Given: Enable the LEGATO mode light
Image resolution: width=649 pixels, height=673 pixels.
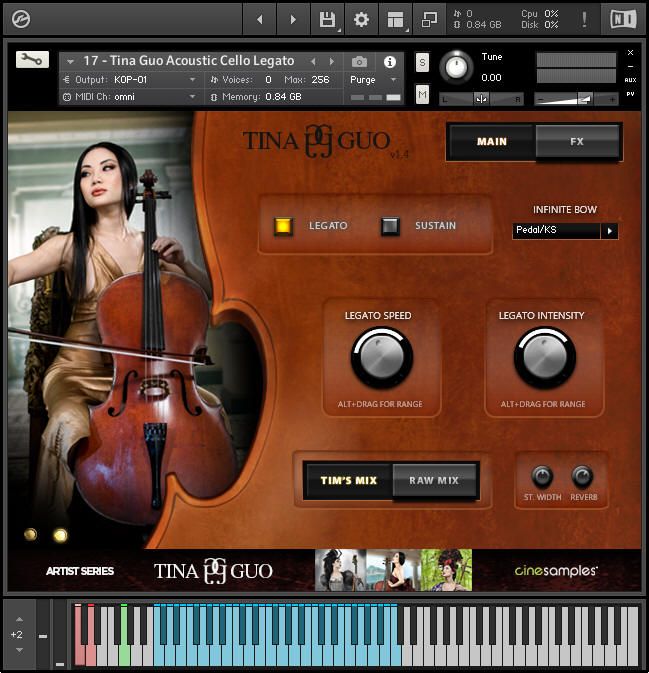Looking at the screenshot, I should point(283,226).
